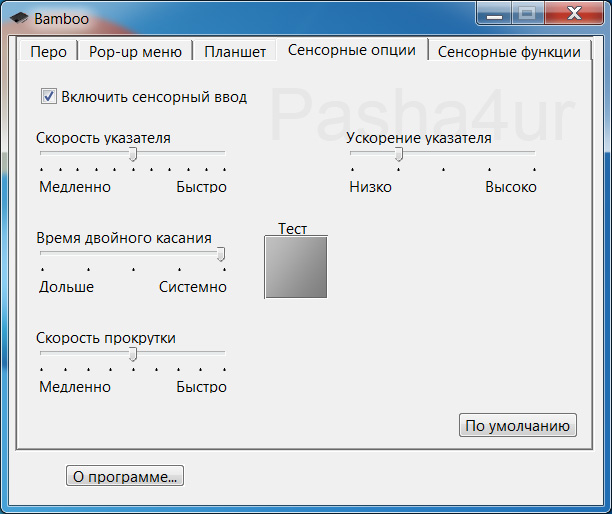Click the gray Тест double-tap area
612x514 pixels.
(296, 267)
